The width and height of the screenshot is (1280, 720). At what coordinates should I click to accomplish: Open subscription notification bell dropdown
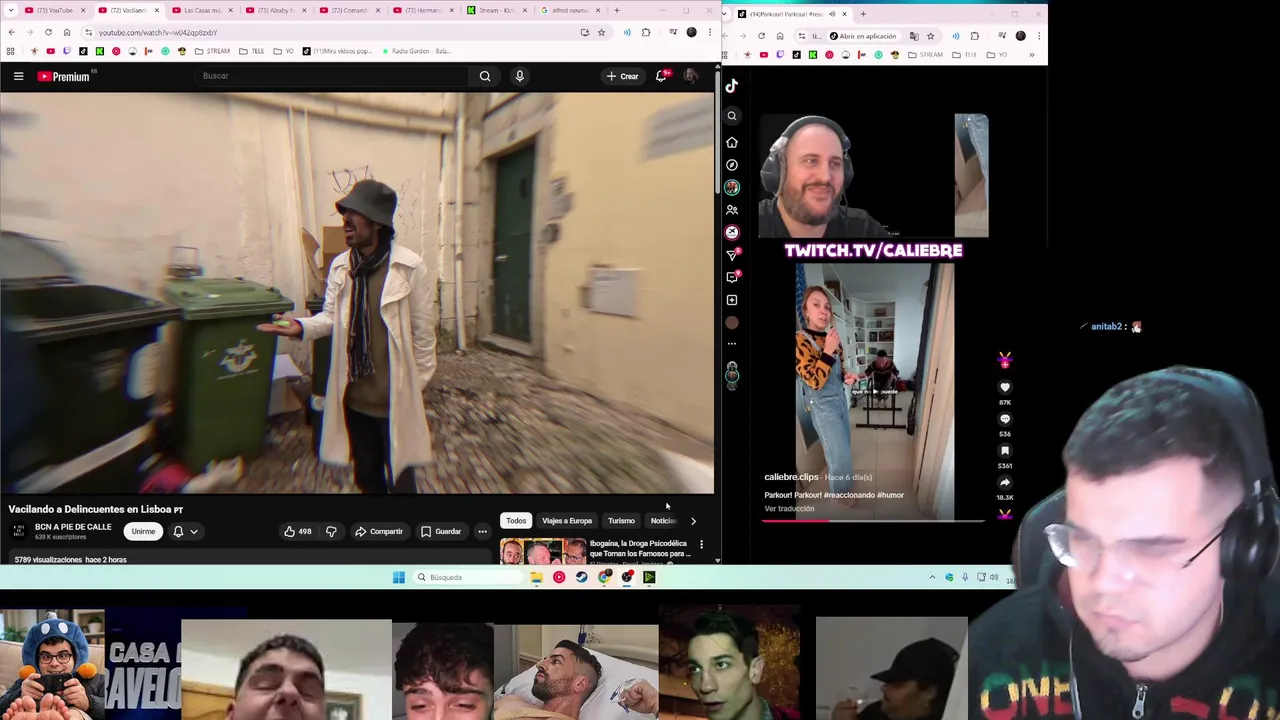point(185,532)
